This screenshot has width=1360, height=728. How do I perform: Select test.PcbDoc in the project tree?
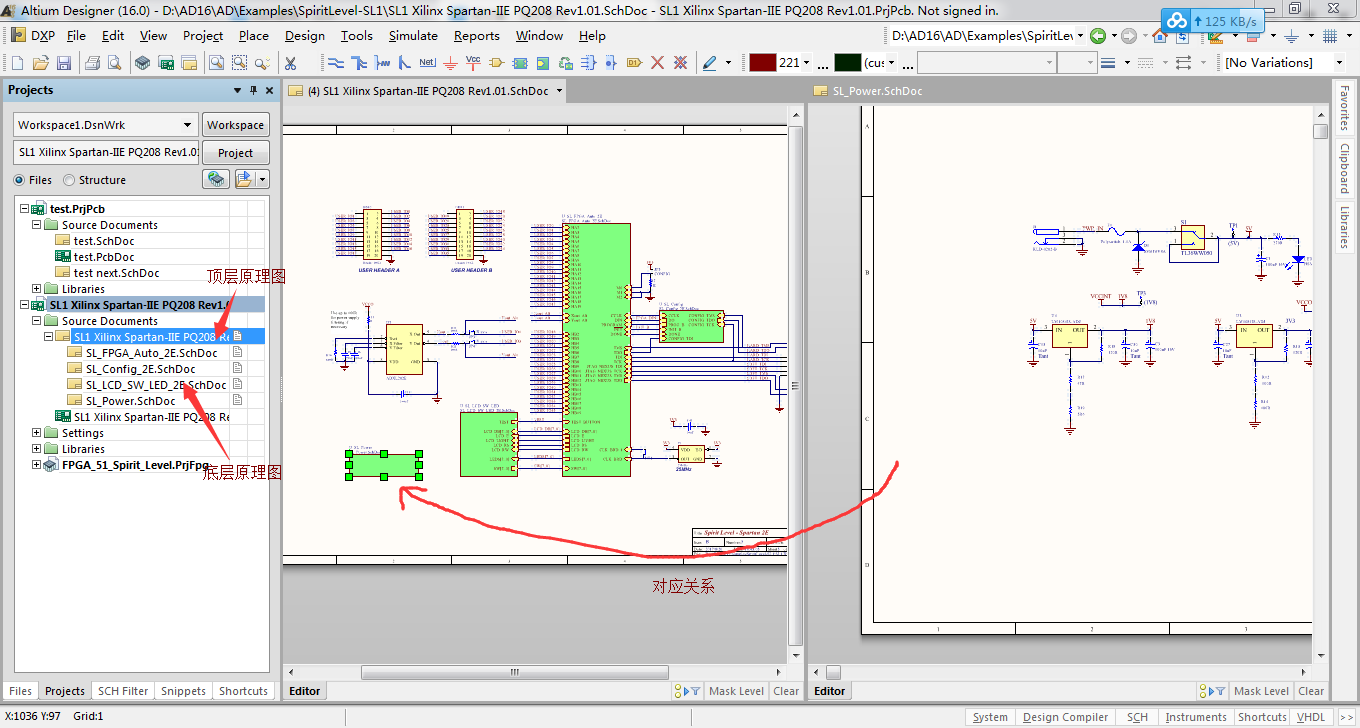coord(104,257)
